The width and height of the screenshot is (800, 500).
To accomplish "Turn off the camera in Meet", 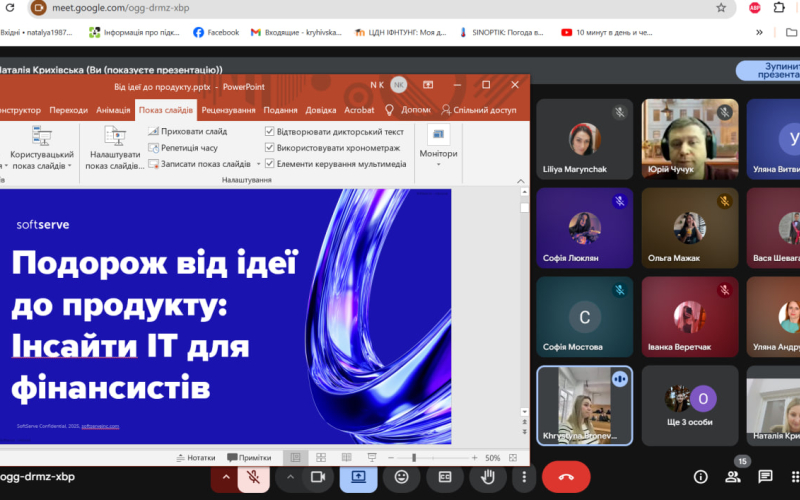I will (x=318, y=477).
